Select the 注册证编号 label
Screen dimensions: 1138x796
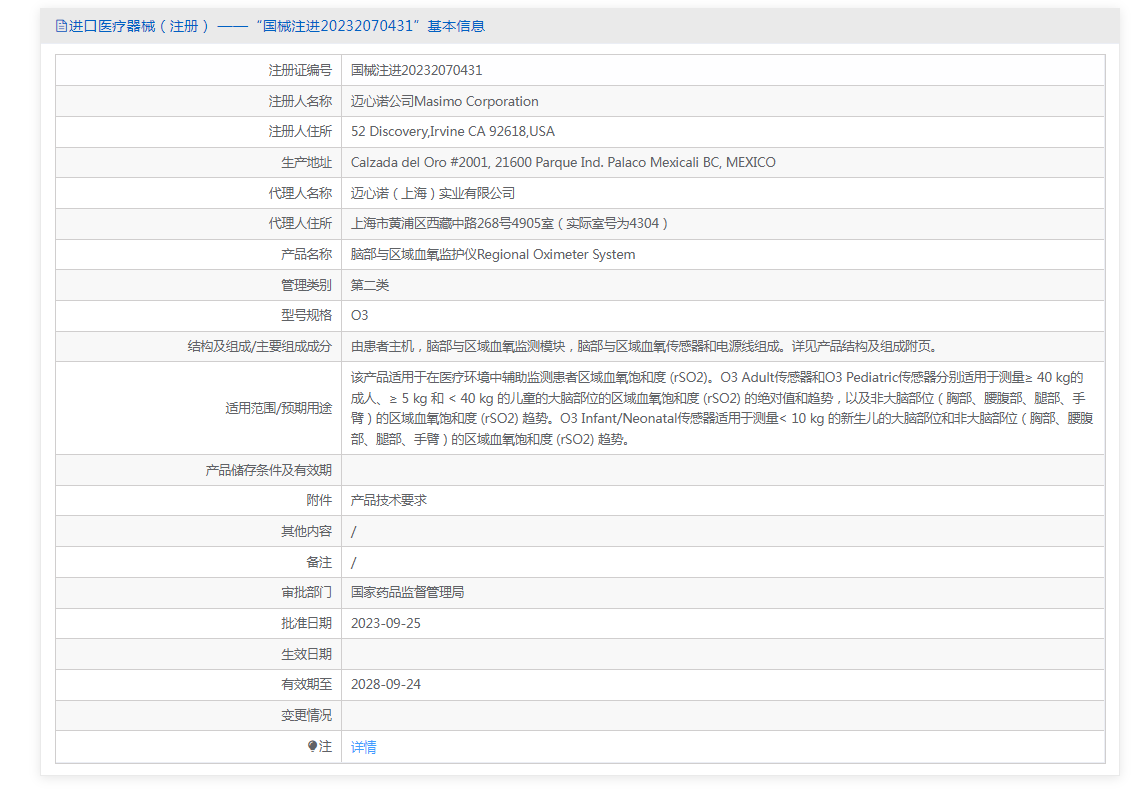[300, 70]
